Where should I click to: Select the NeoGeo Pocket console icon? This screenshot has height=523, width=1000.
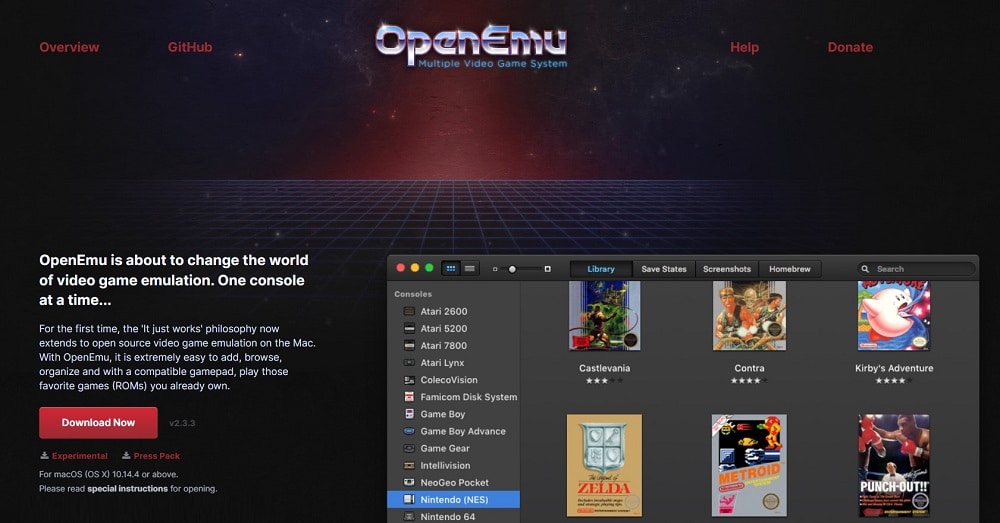[409, 483]
